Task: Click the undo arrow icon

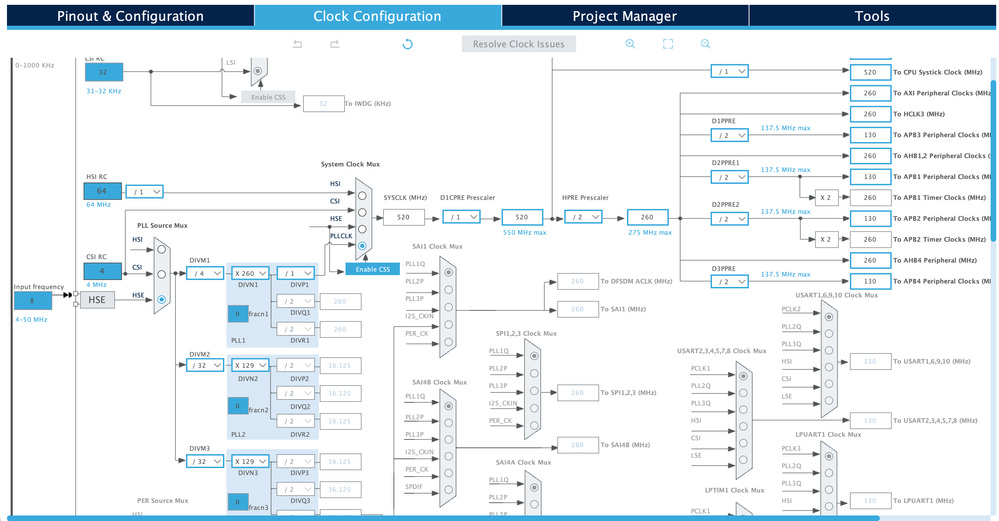Action: click(298, 44)
